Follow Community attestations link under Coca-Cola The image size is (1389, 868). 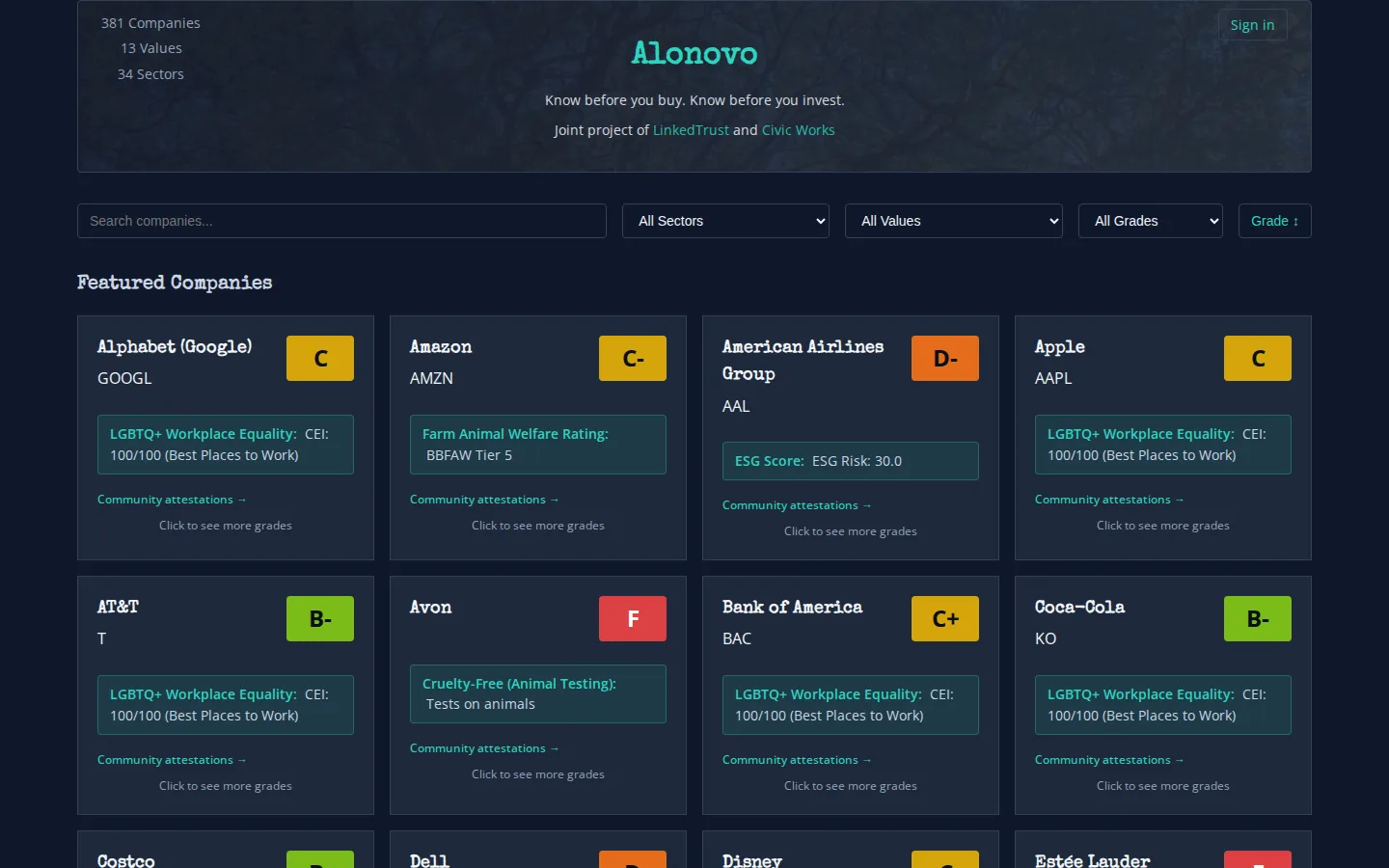[1109, 760]
